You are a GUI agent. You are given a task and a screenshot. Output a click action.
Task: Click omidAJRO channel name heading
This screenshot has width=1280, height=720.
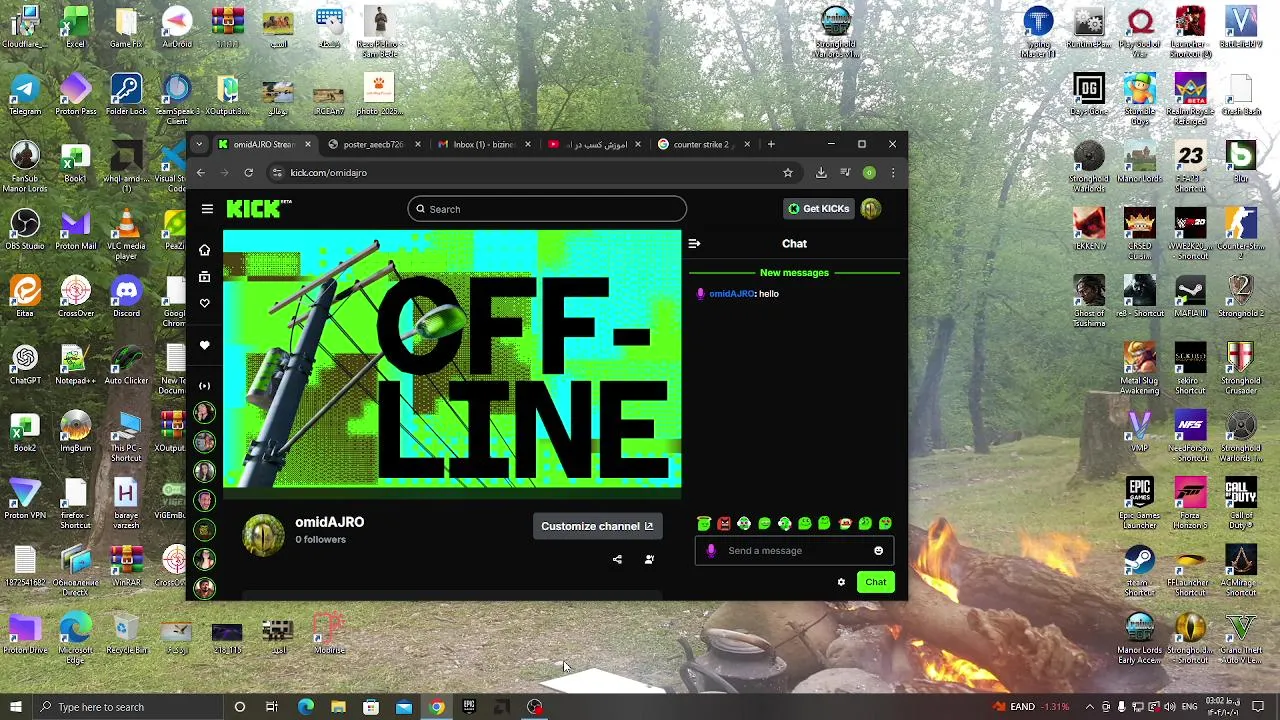(329, 522)
